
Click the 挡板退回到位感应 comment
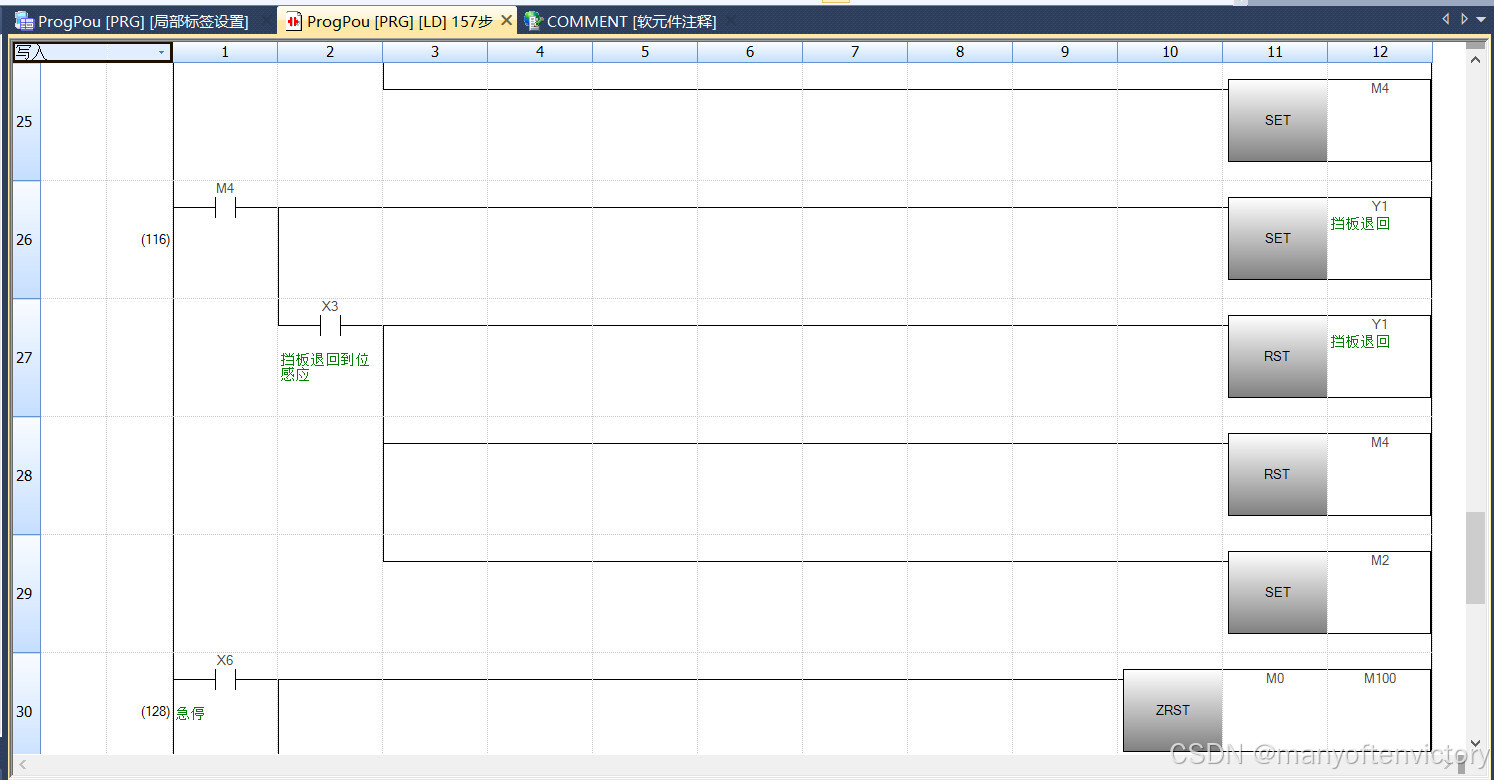325,367
